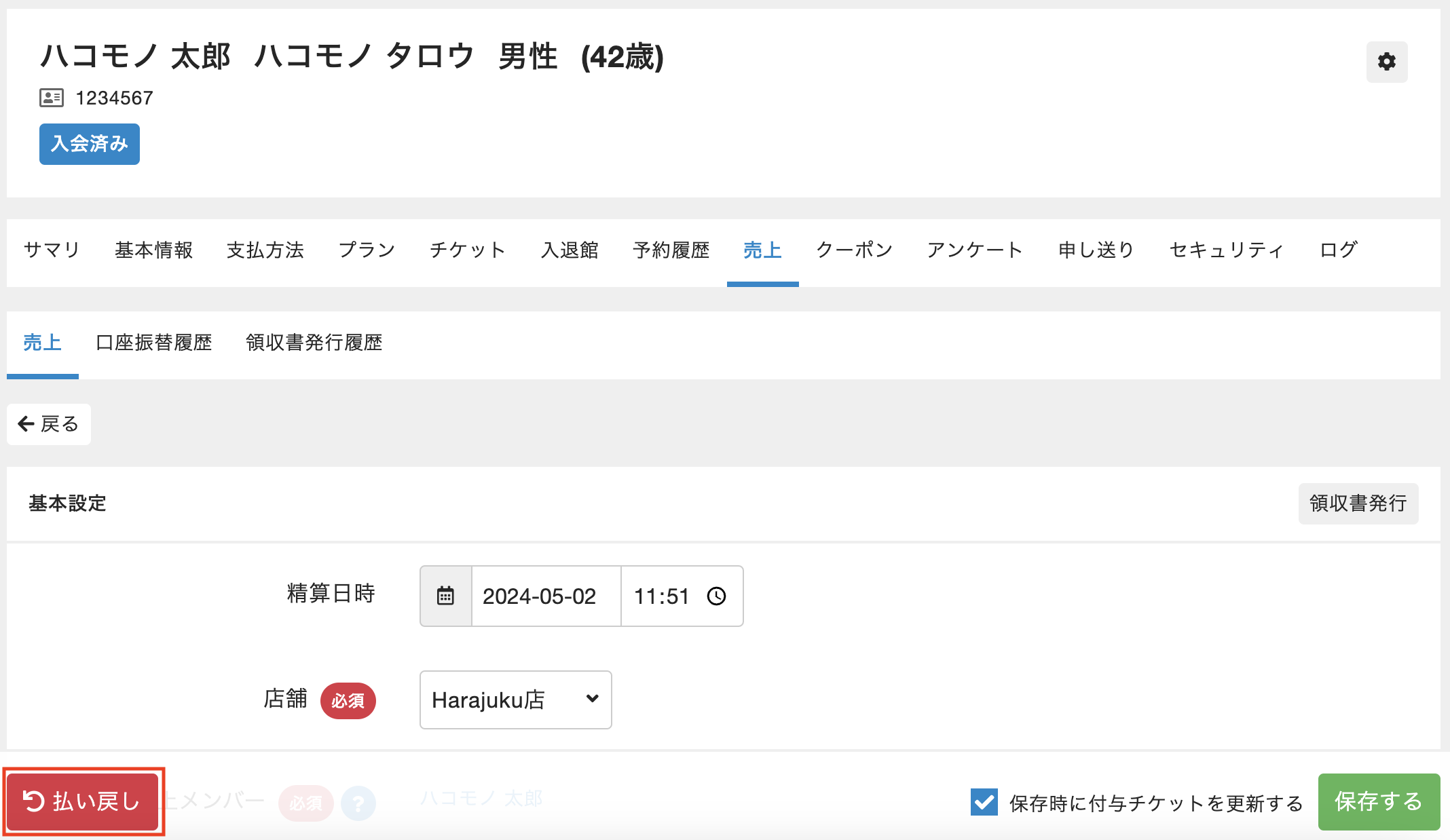
Task: Click the green 保存する button
Action: click(x=1378, y=801)
